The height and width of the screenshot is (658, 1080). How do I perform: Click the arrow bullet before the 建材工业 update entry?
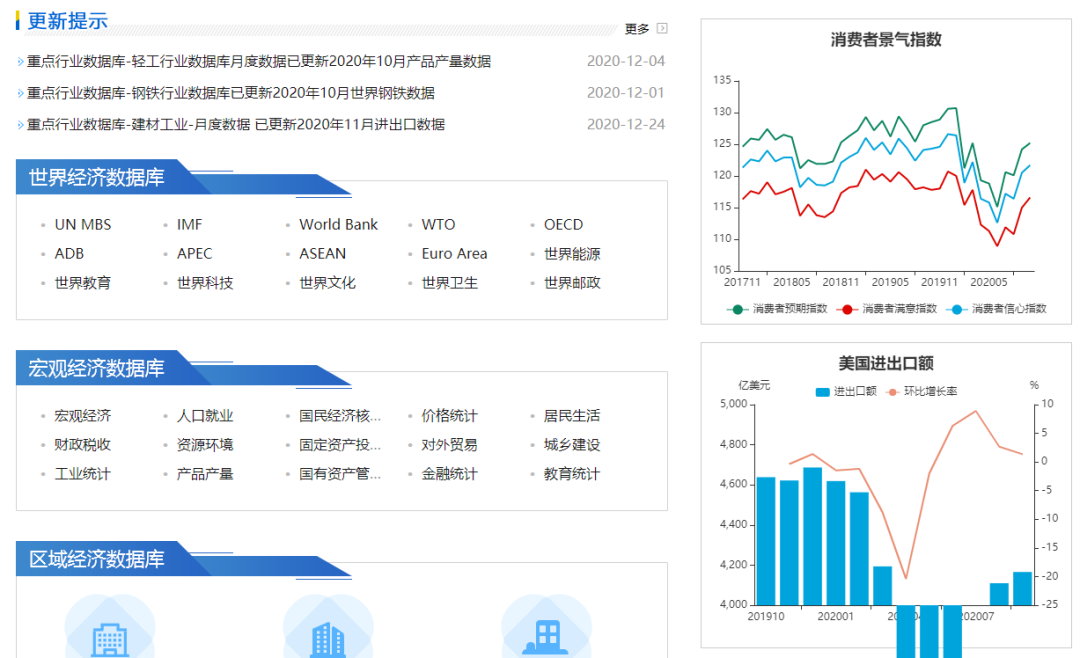[22, 125]
